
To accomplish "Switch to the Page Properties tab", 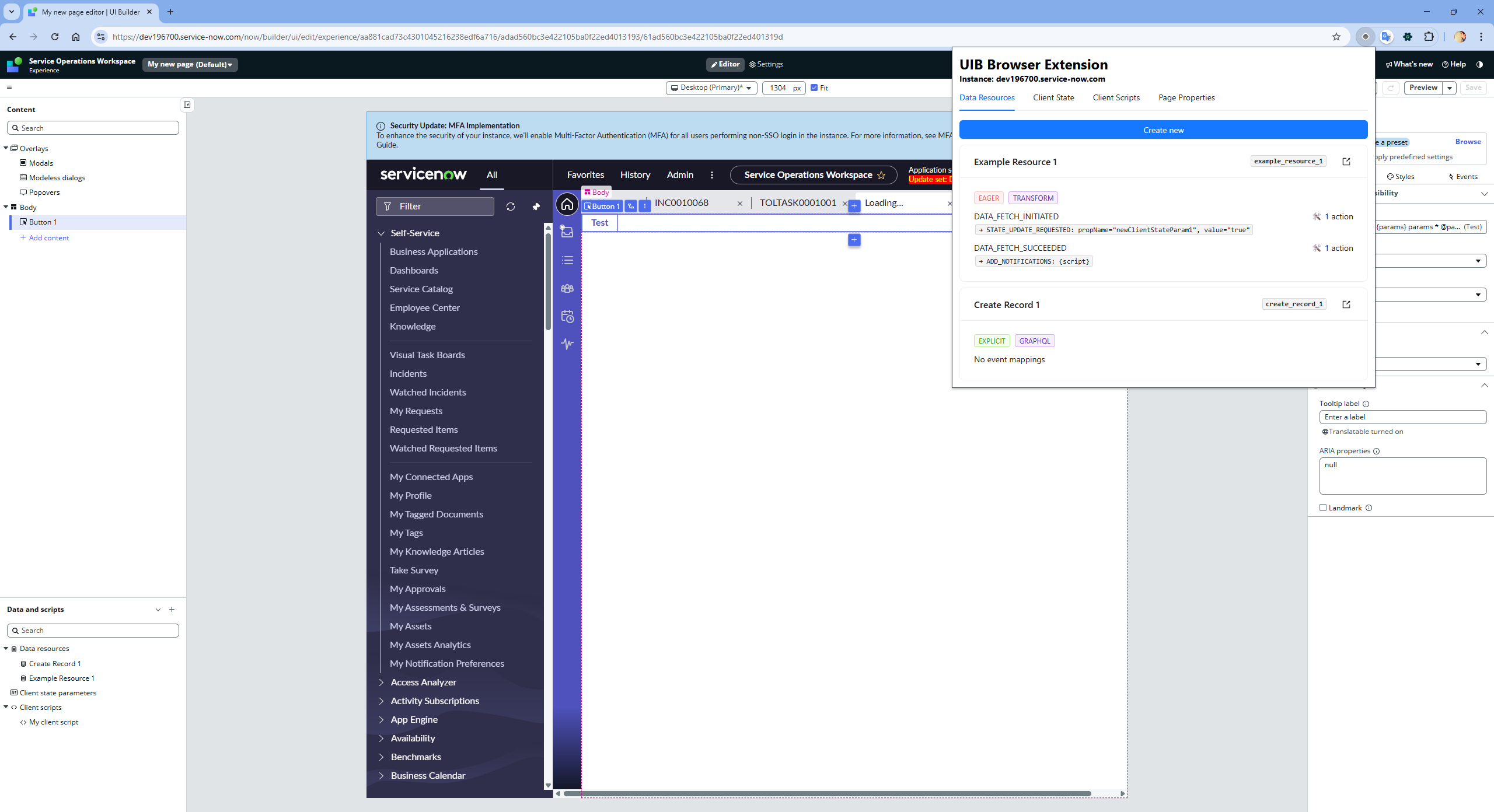I will (1186, 97).
